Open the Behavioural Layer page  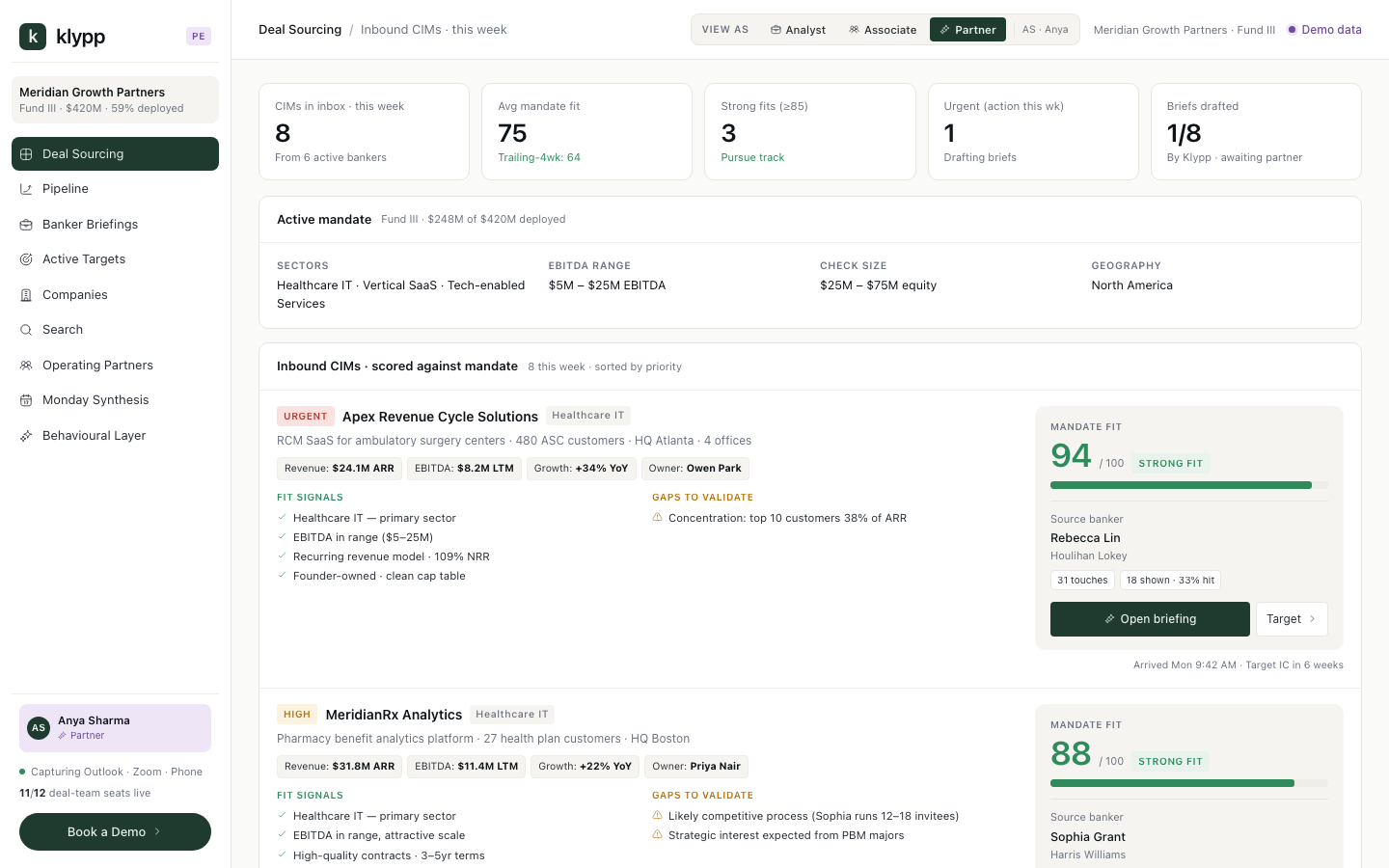pyautogui.click(x=115, y=436)
